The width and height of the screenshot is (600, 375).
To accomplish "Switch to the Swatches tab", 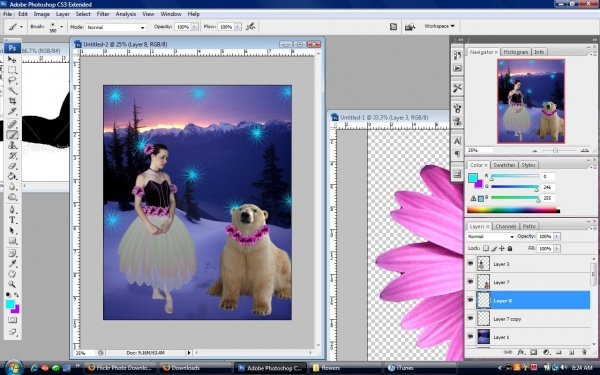I will 504,165.
